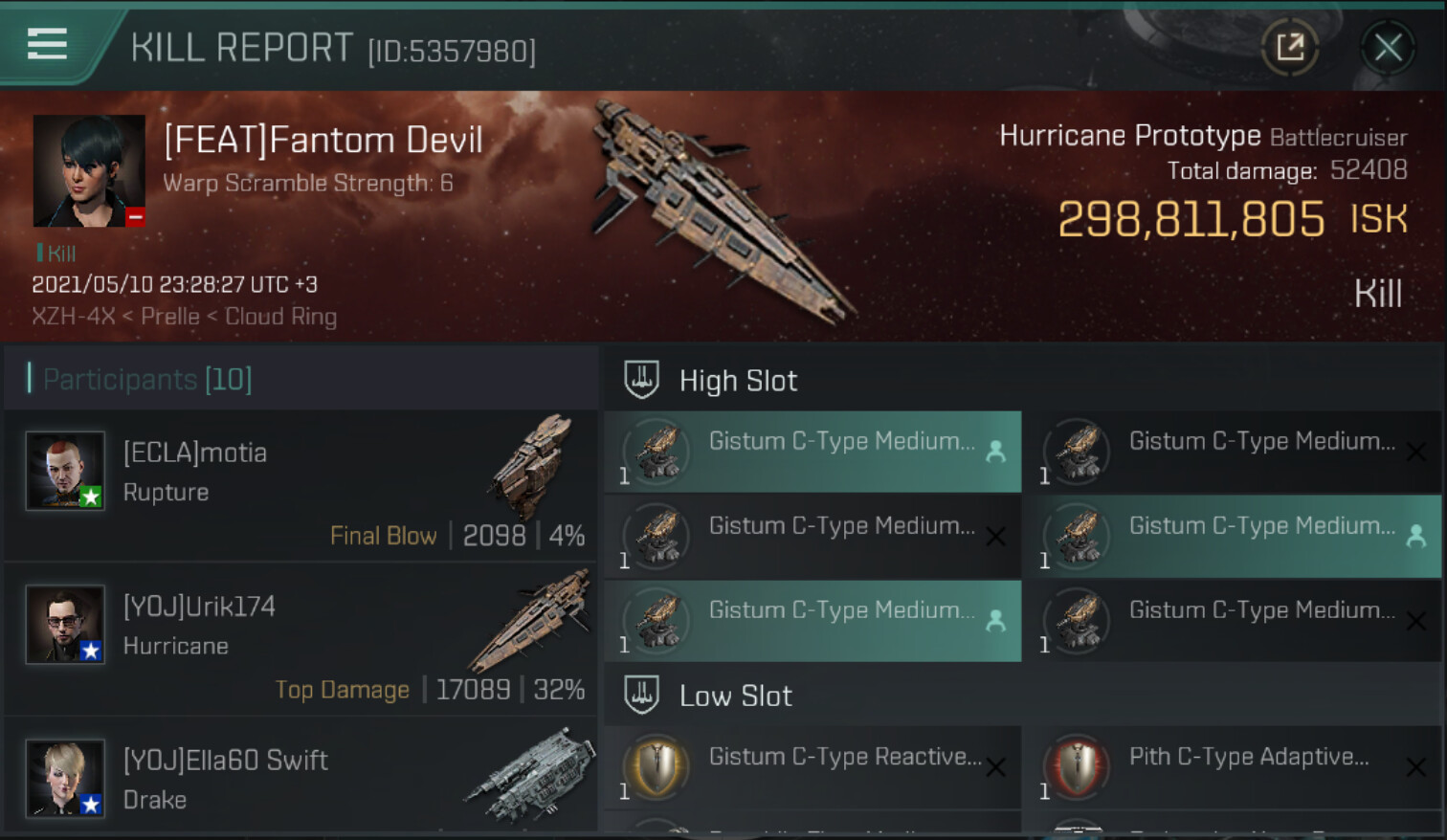Select Ella60 Swift's pilot portrait
The height and width of the screenshot is (840, 1447).
pyautogui.click(x=65, y=777)
